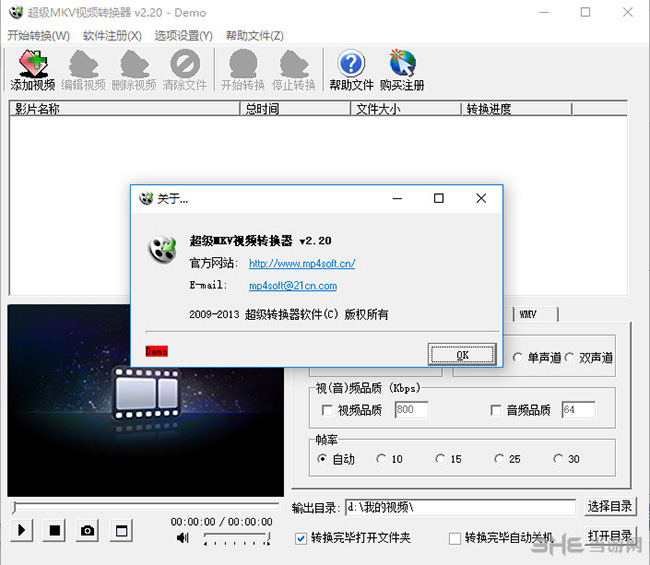Viewport: 650px width, 565px height.
Task: Click the 转换进度 column header
Action: pos(517,109)
